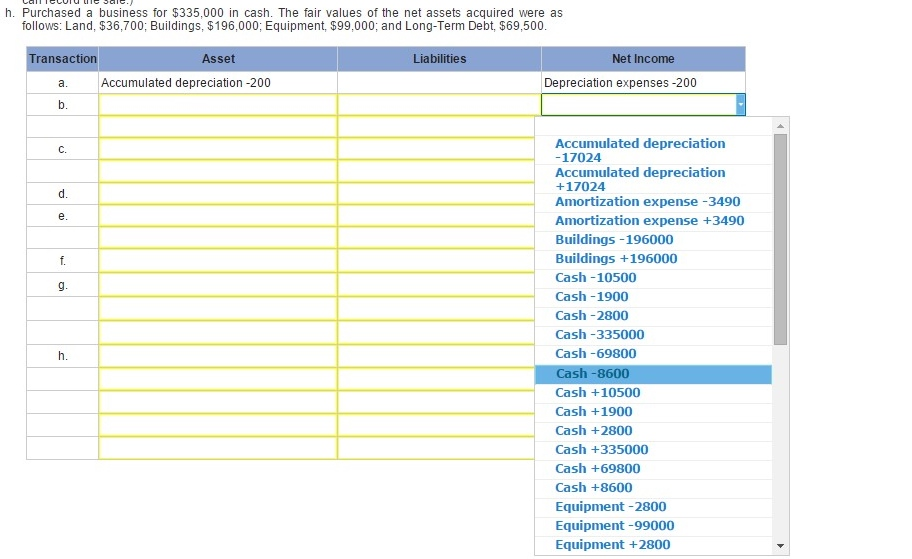The image size is (912, 559).
Task: Open Net Income cell showing Depreciation expenses -200
Action: [642, 83]
